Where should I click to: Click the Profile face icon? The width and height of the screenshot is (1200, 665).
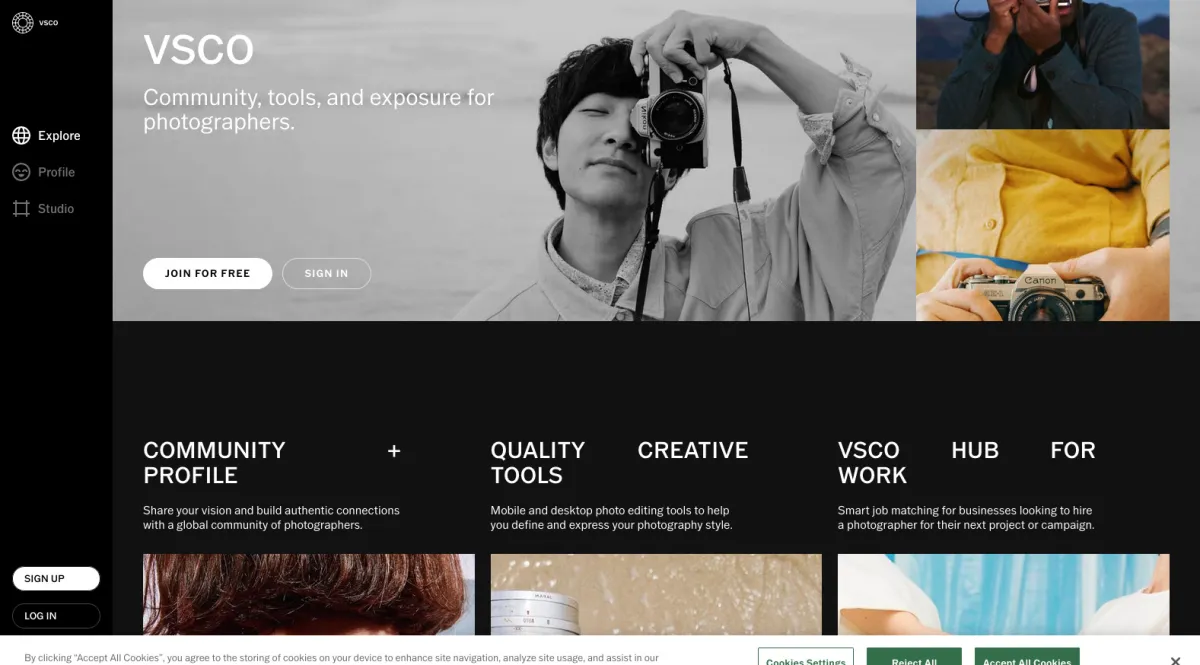[21, 172]
